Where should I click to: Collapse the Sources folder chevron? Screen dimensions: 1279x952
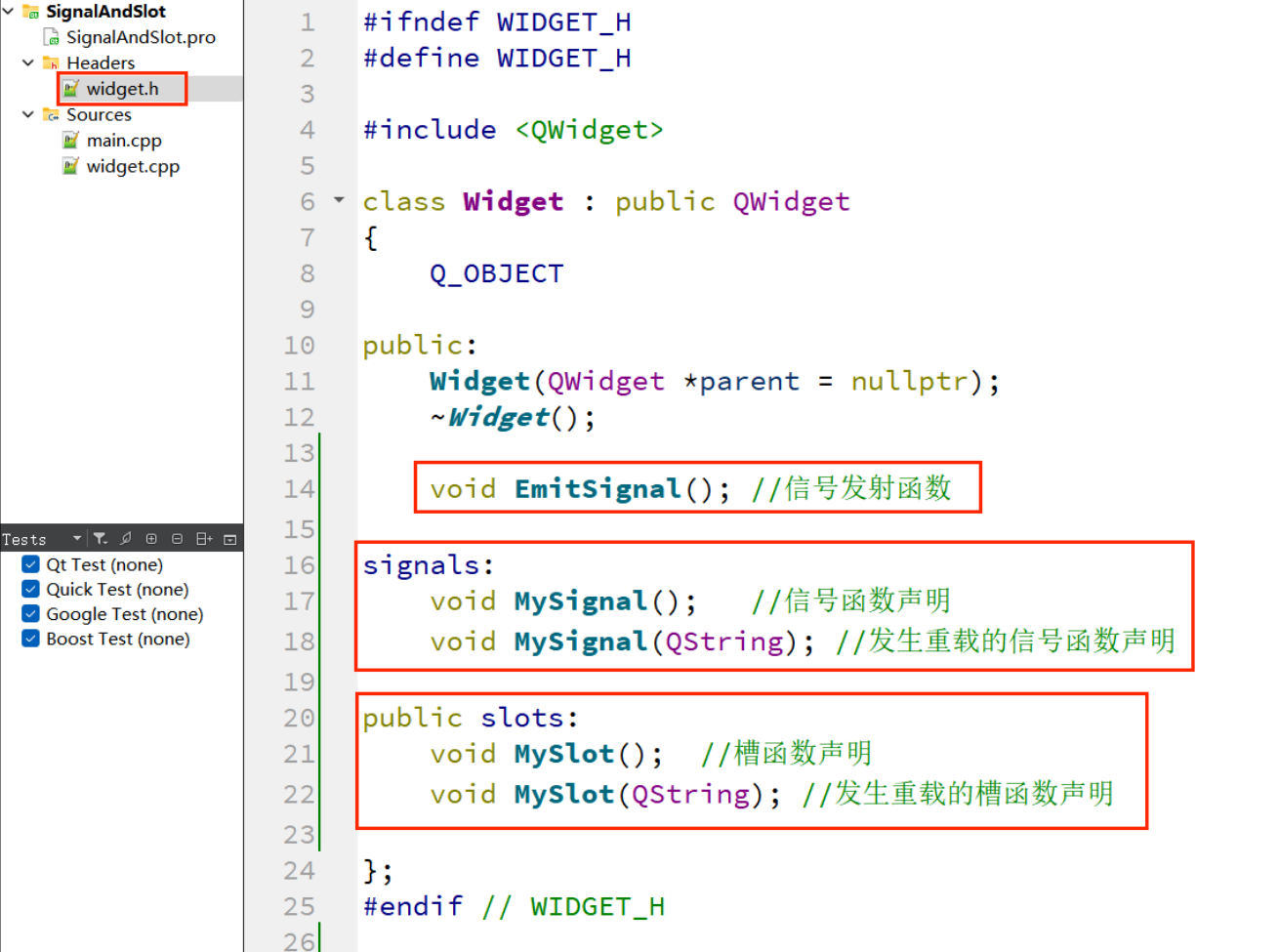coord(28,114)
